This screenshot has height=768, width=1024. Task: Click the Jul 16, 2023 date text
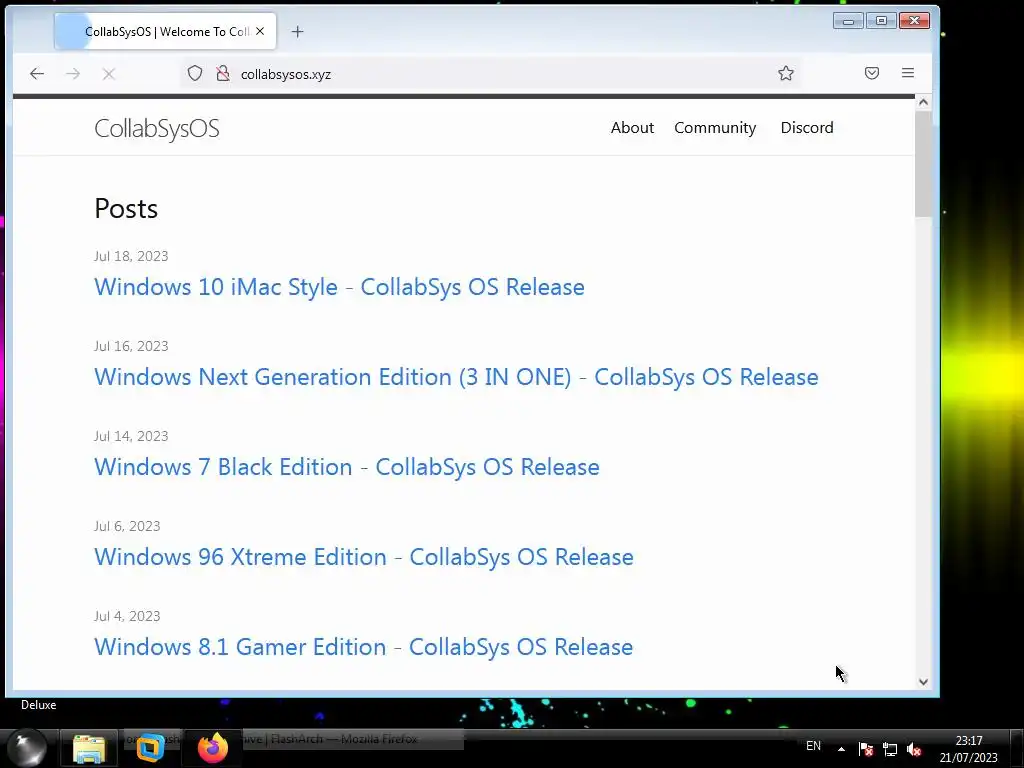pyautogui.click(x=131, y=346)
